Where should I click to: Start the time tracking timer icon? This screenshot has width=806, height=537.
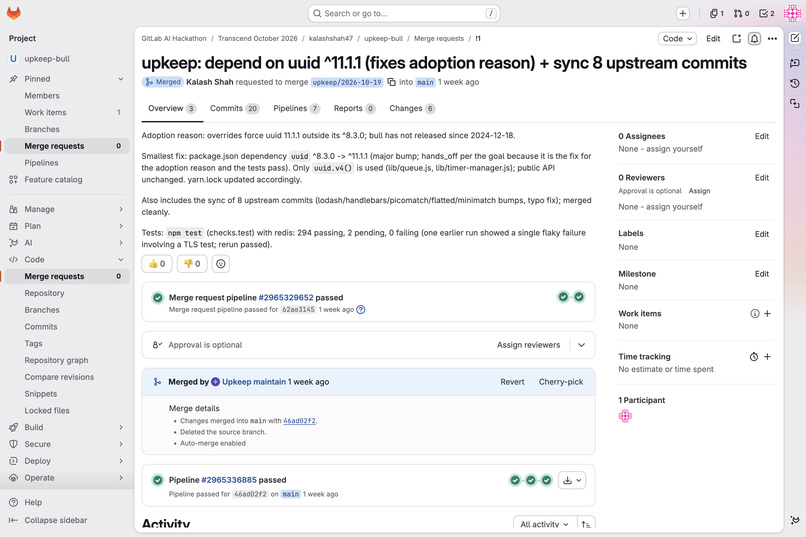click(754, 357)
